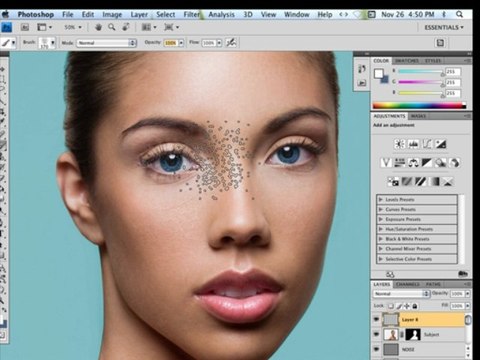Open the Layer menu
The image size is (480, 360).
(x=139, y=14)
